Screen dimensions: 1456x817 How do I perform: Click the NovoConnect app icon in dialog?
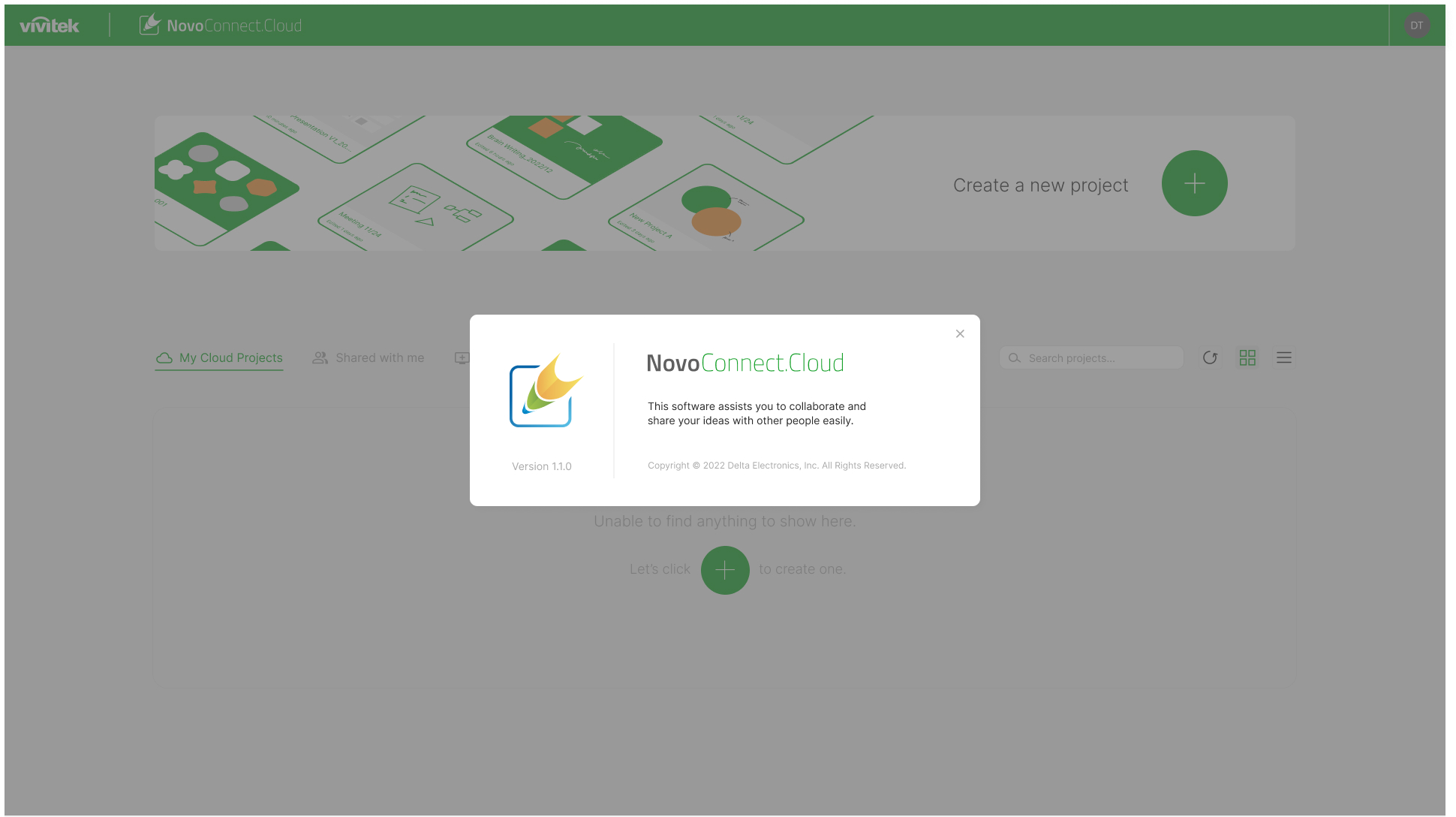[545, 390]
